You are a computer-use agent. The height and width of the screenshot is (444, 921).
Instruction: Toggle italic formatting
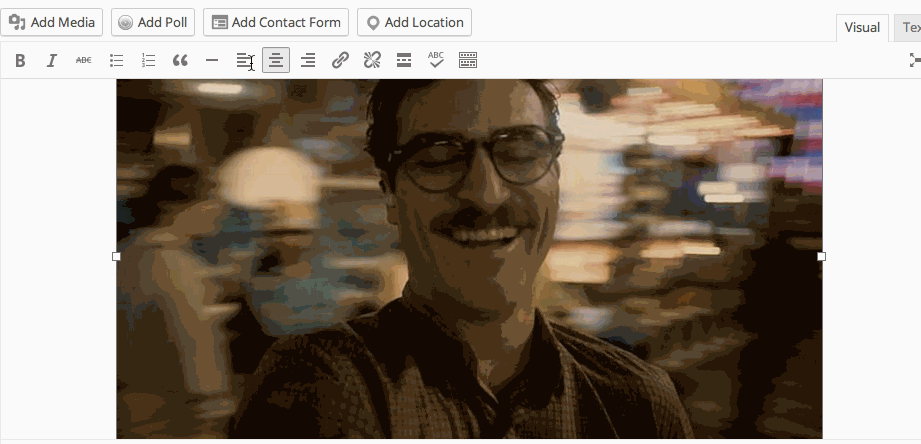(52, 61)
